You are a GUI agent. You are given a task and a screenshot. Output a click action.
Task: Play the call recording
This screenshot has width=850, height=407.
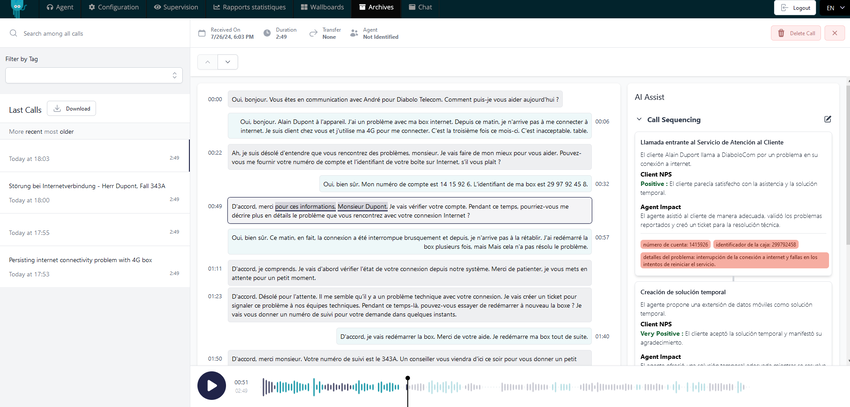point(211,385)
